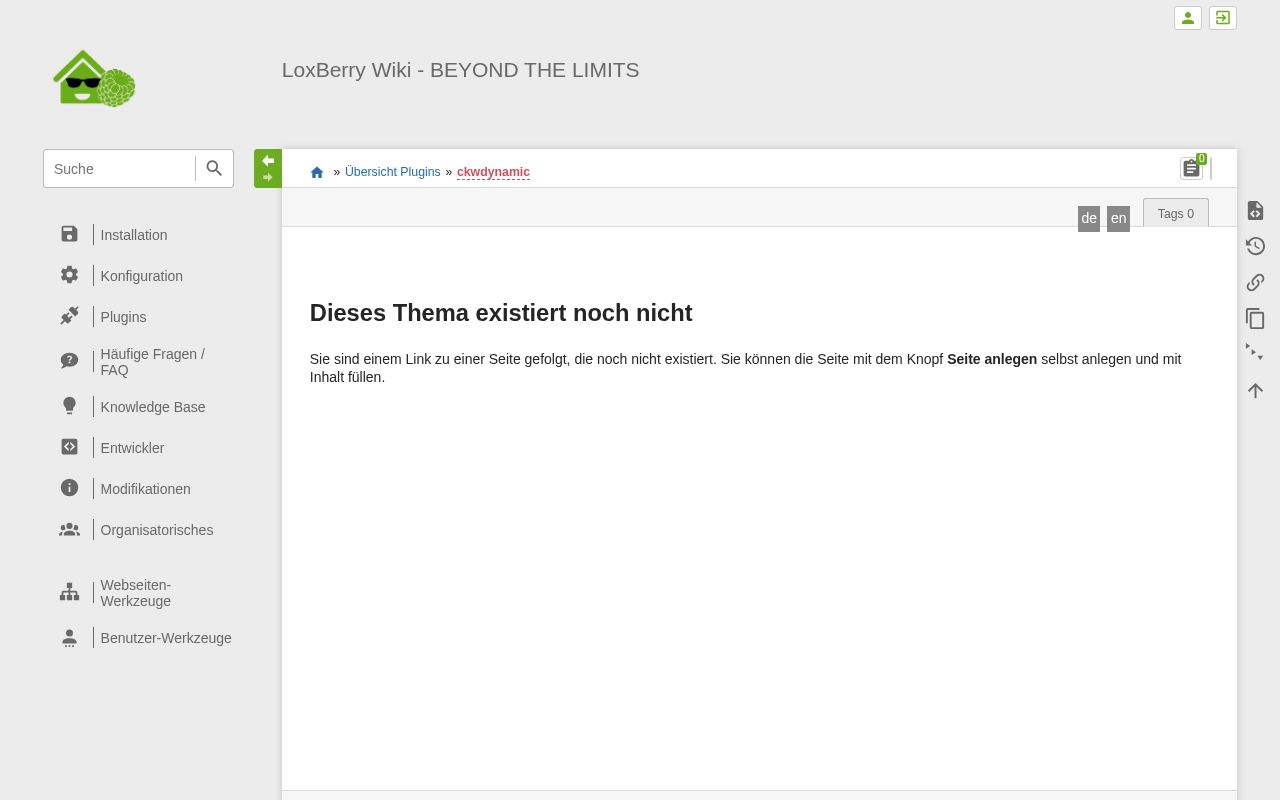Toggle the green sidebar collapse arrows

(x=268, y=168)
